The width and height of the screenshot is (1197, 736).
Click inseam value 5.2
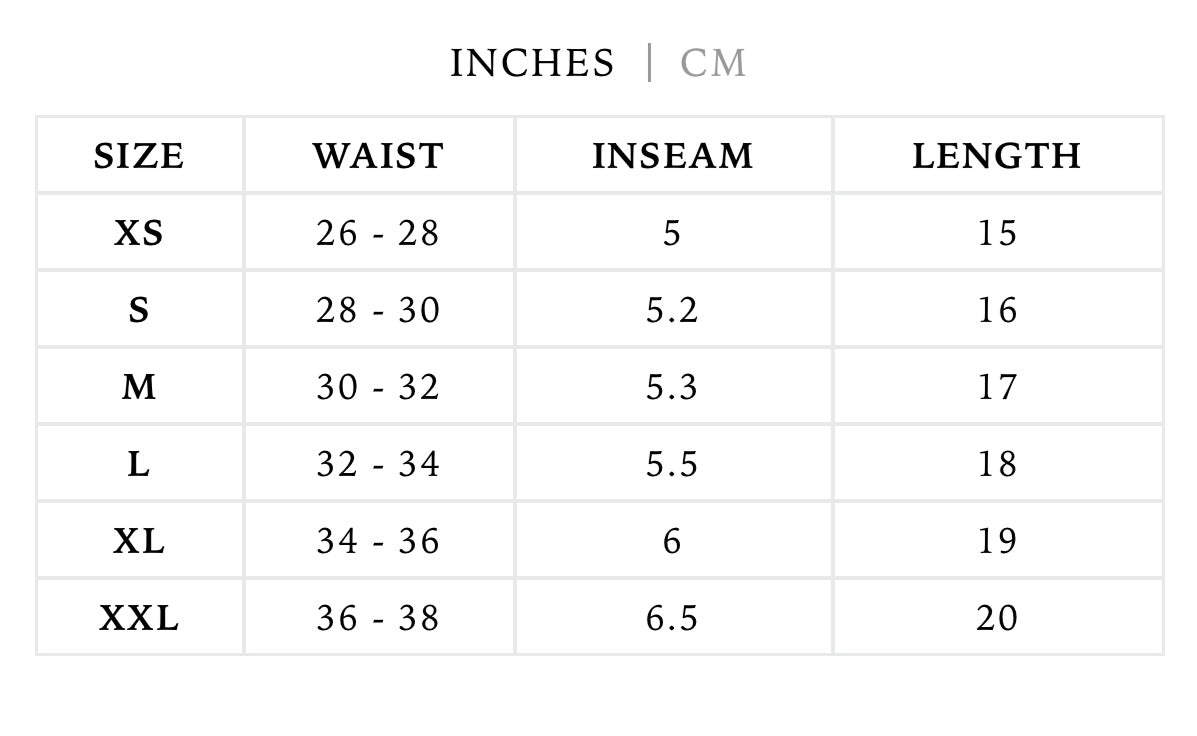click(672, 310)
